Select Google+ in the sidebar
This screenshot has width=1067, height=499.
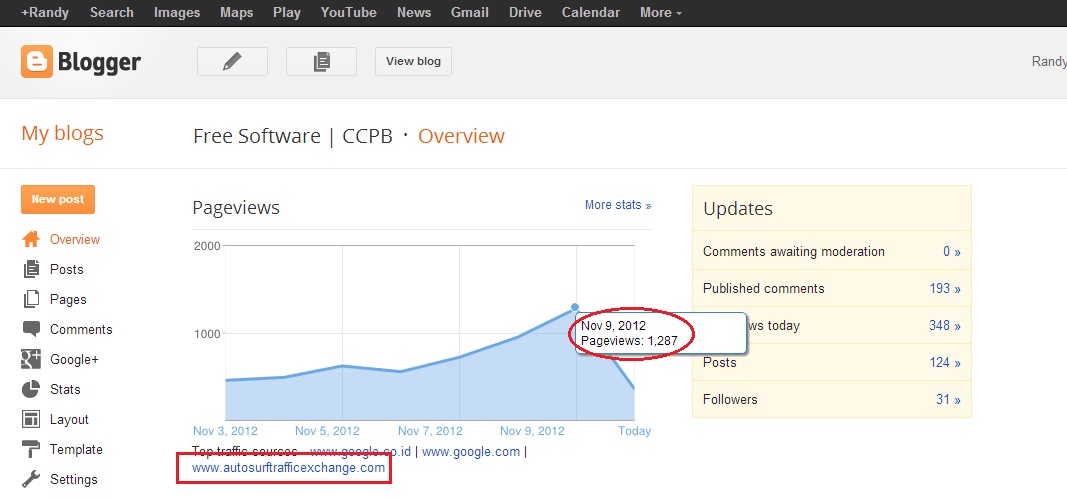pyautogui.click(x=74, y=359)
